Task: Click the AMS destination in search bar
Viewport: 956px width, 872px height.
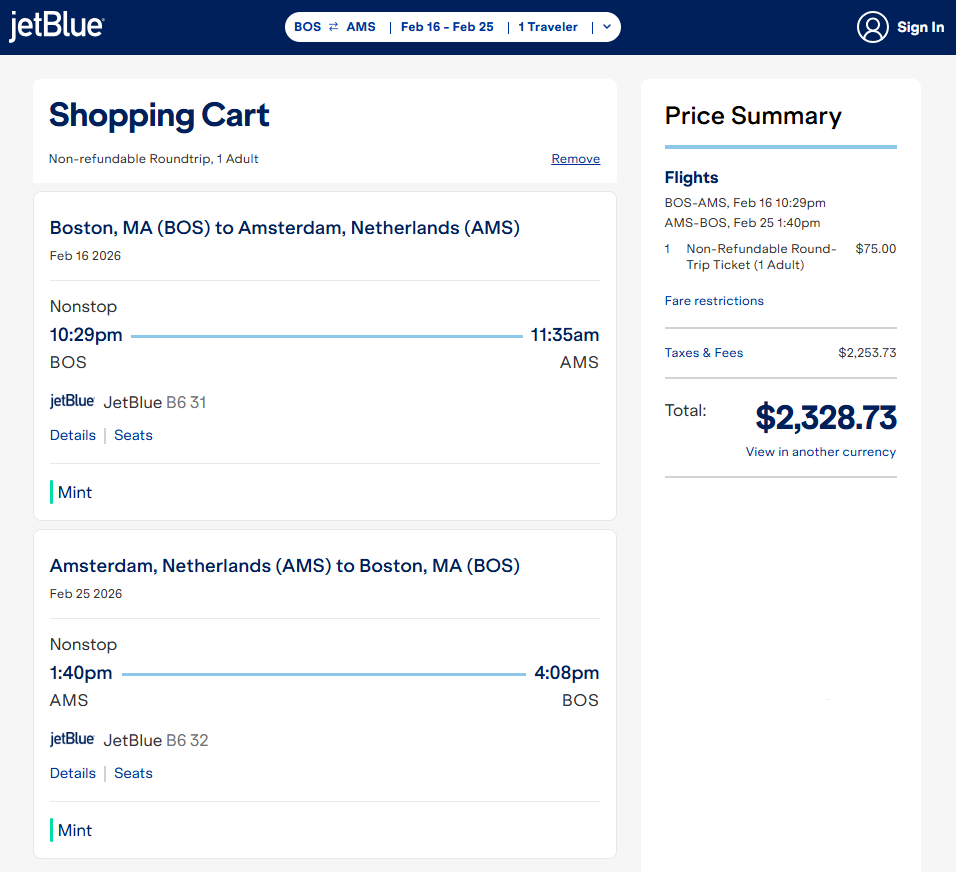Action: tap(361, 27)
